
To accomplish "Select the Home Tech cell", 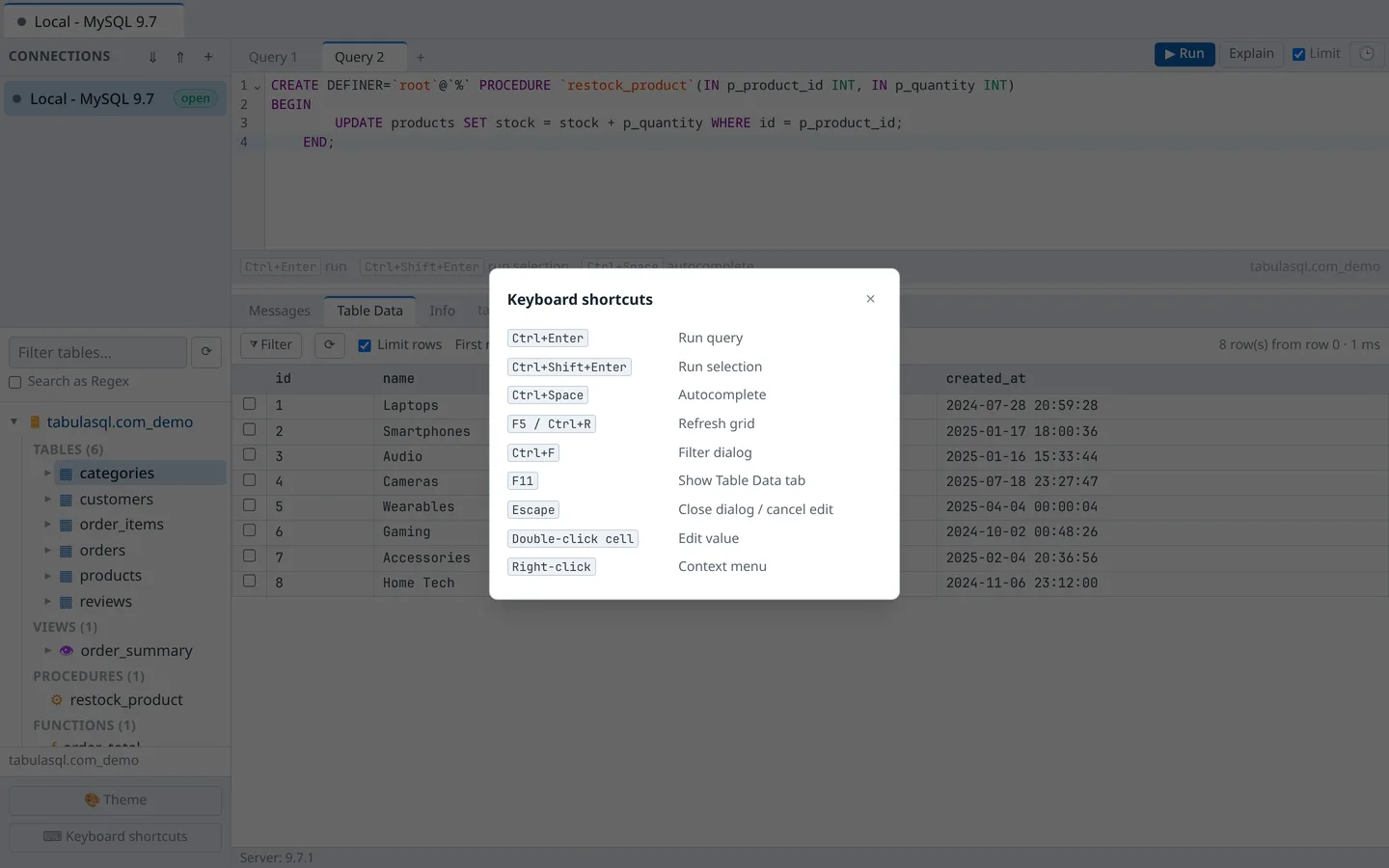I will coord(419,583).
